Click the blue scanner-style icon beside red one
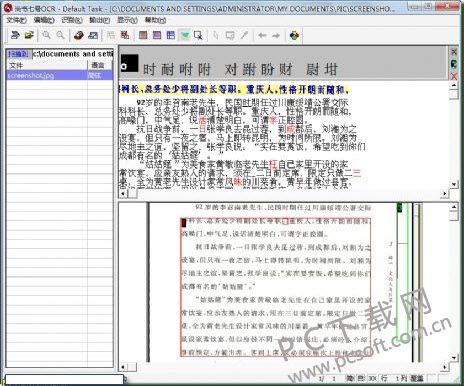 (x=93, y=35)
